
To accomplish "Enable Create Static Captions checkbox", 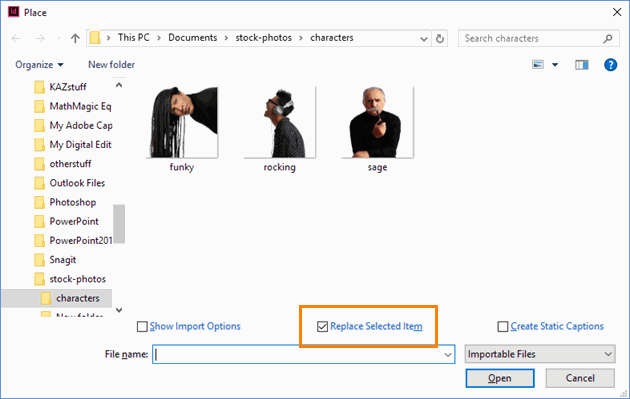I will click(503, 327).
